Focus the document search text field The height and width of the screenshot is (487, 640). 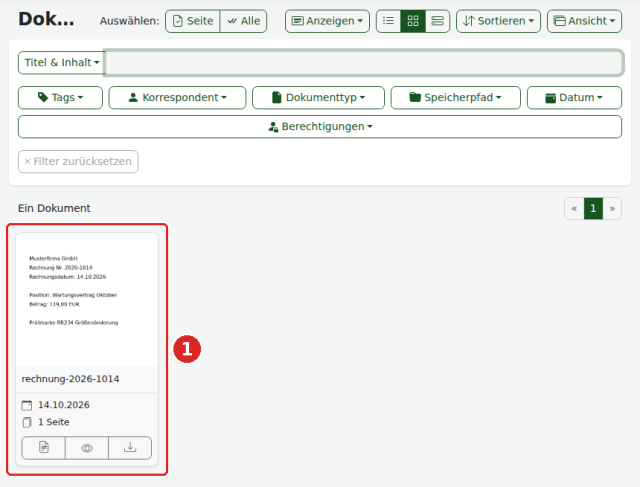364,62
